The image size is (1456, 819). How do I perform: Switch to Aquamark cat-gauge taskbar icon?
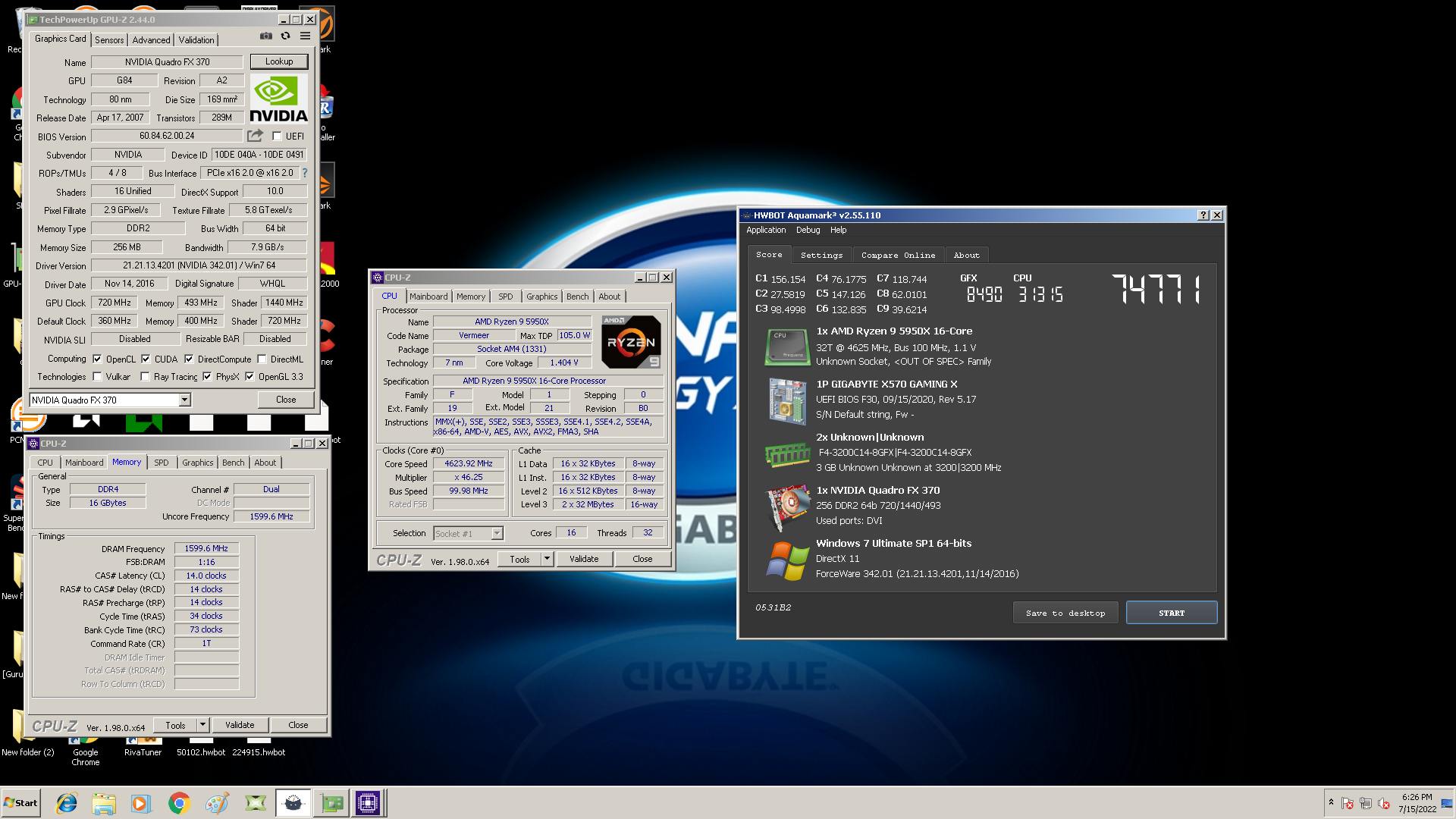(293, 803)
